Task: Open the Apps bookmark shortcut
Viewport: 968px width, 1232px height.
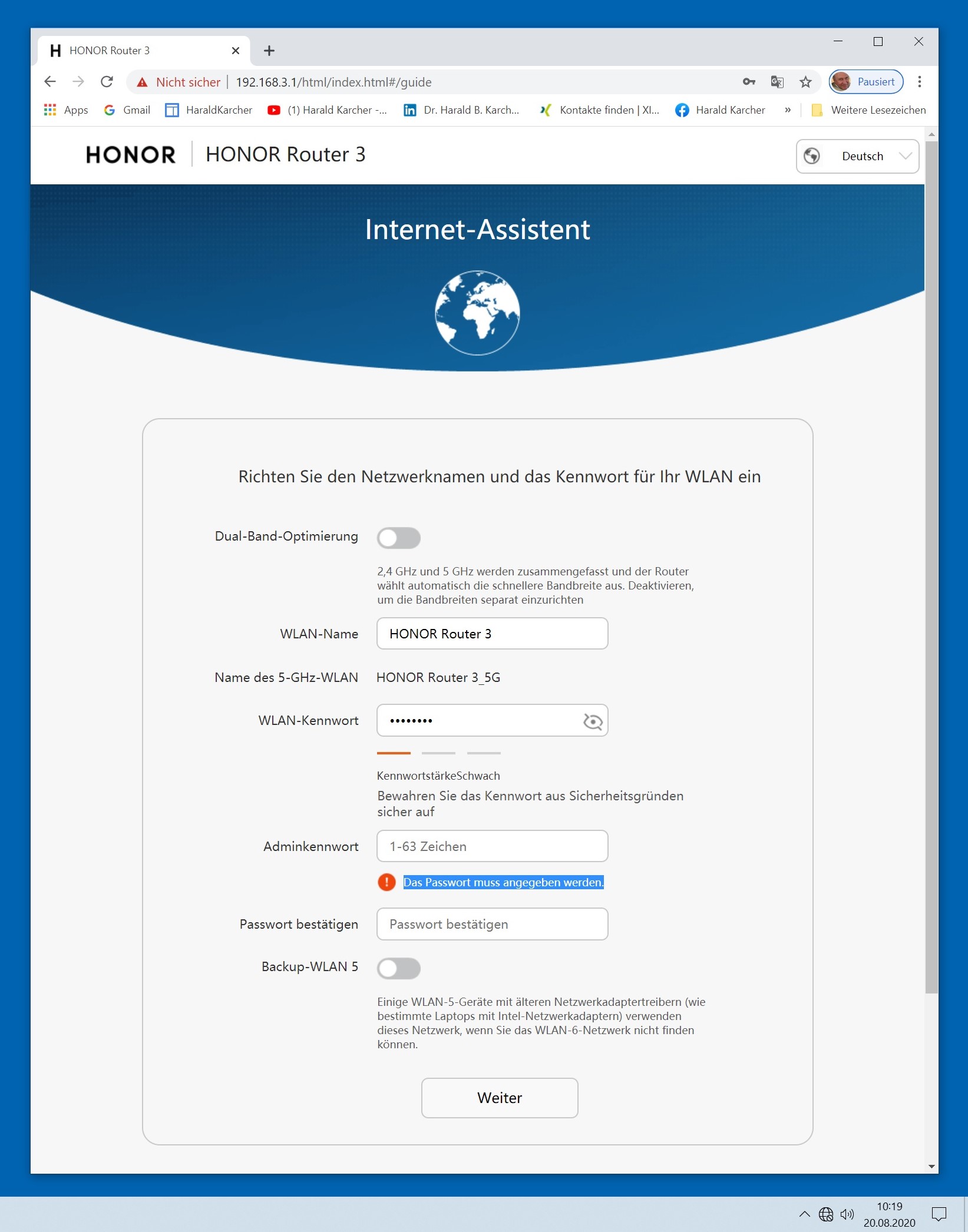Action: [66, 110]
